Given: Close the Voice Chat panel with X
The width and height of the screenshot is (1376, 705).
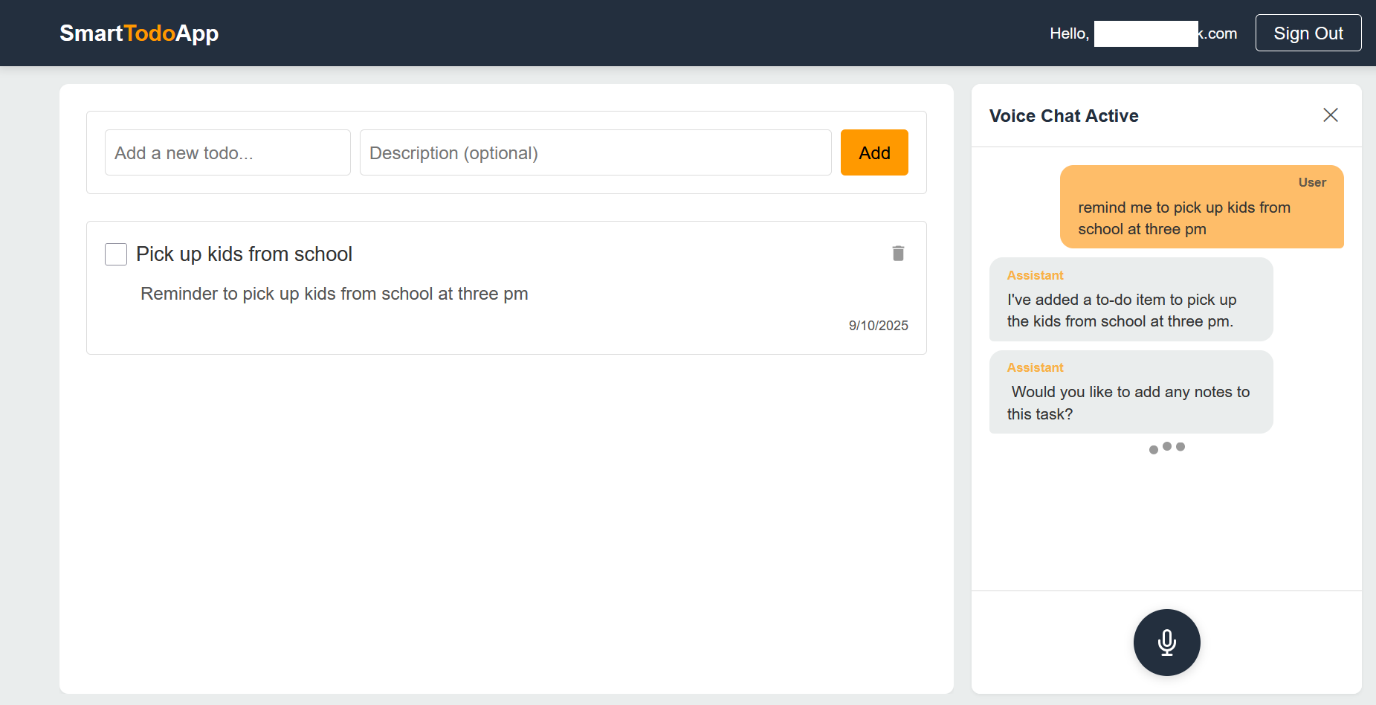Looking at the screenshot, I should coord(1330,115).
